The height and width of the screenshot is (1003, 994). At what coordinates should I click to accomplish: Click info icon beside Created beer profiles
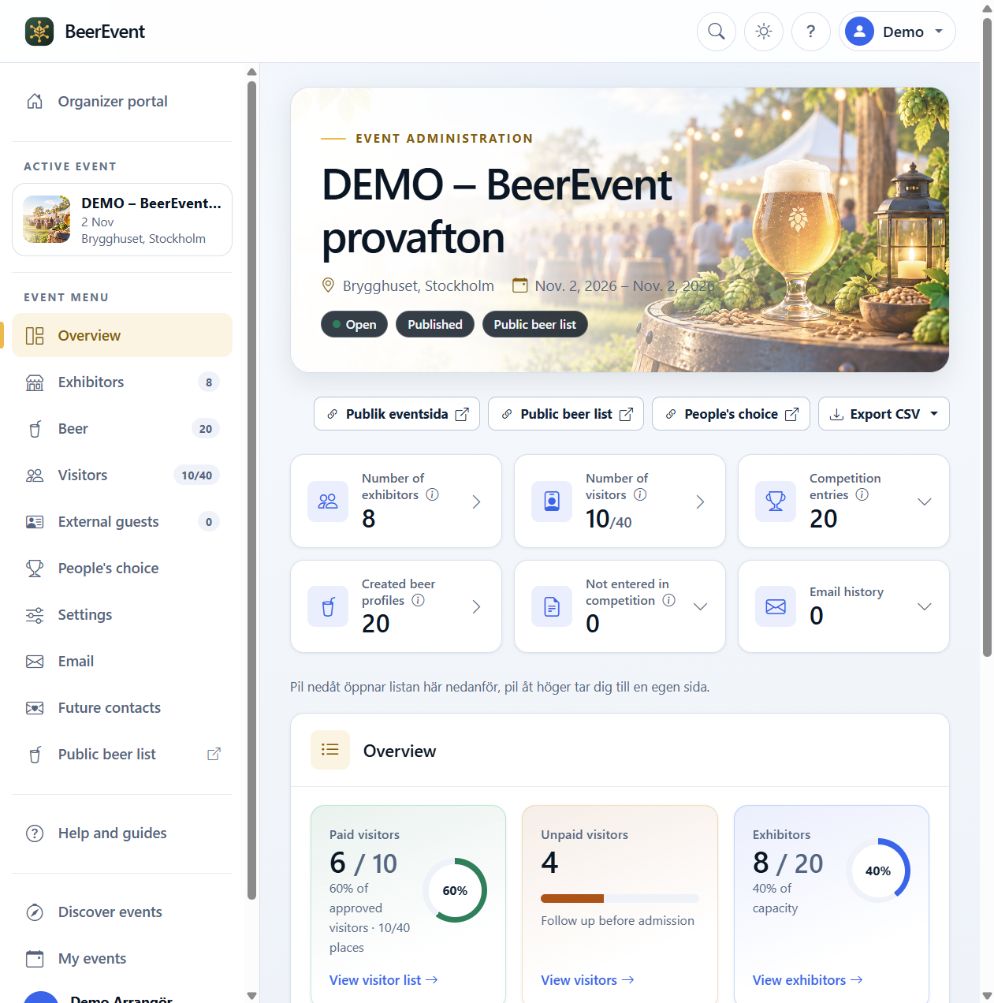coord(418,600)
